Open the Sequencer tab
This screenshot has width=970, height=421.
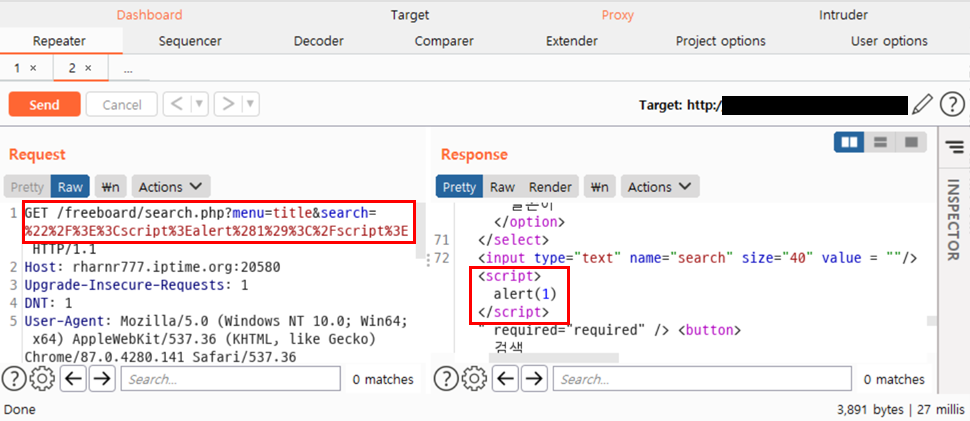click(190, 41)
